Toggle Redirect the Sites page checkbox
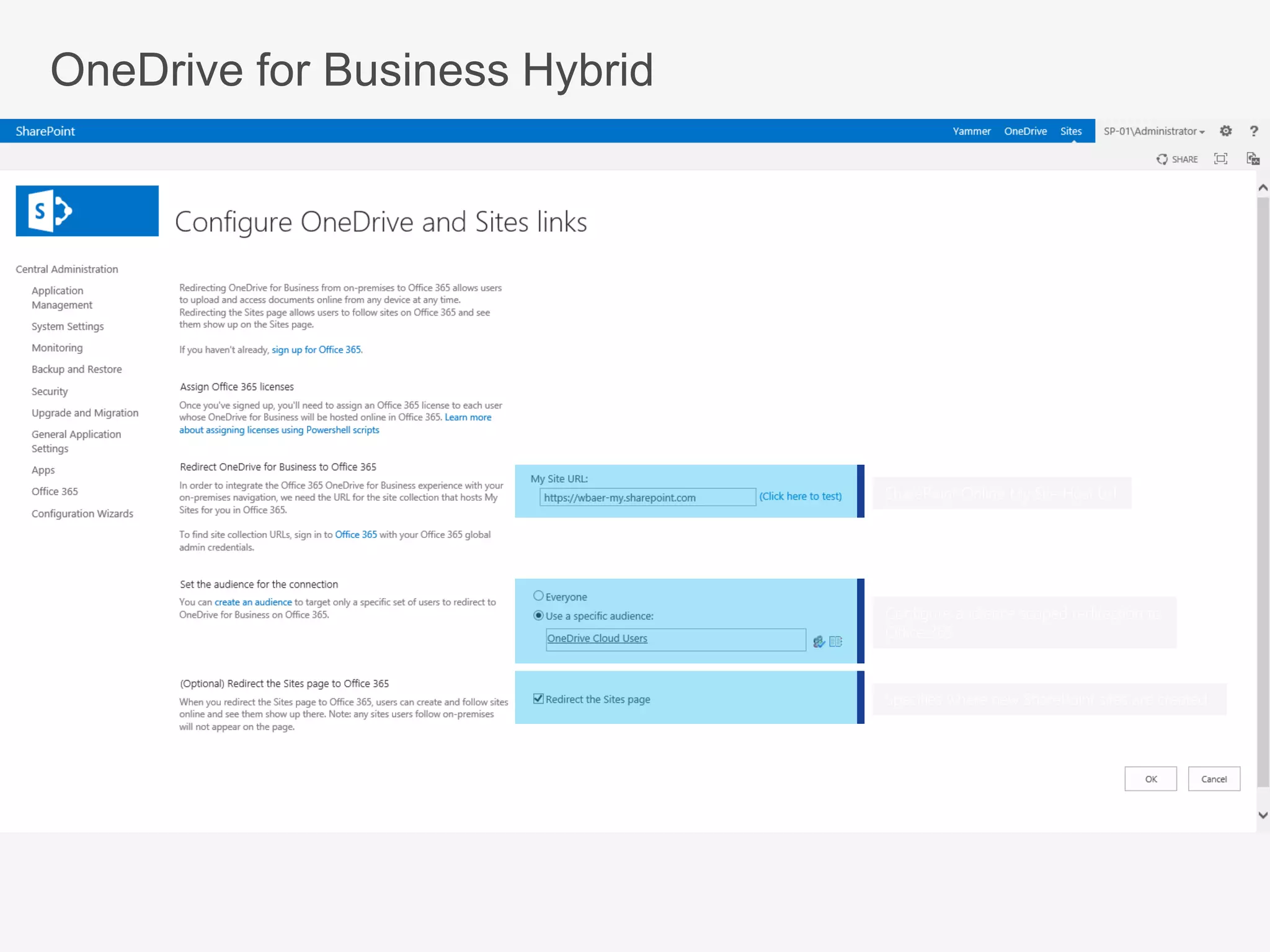The width and height of the screenshot is (1270, 952). click(x=538, y=699)
